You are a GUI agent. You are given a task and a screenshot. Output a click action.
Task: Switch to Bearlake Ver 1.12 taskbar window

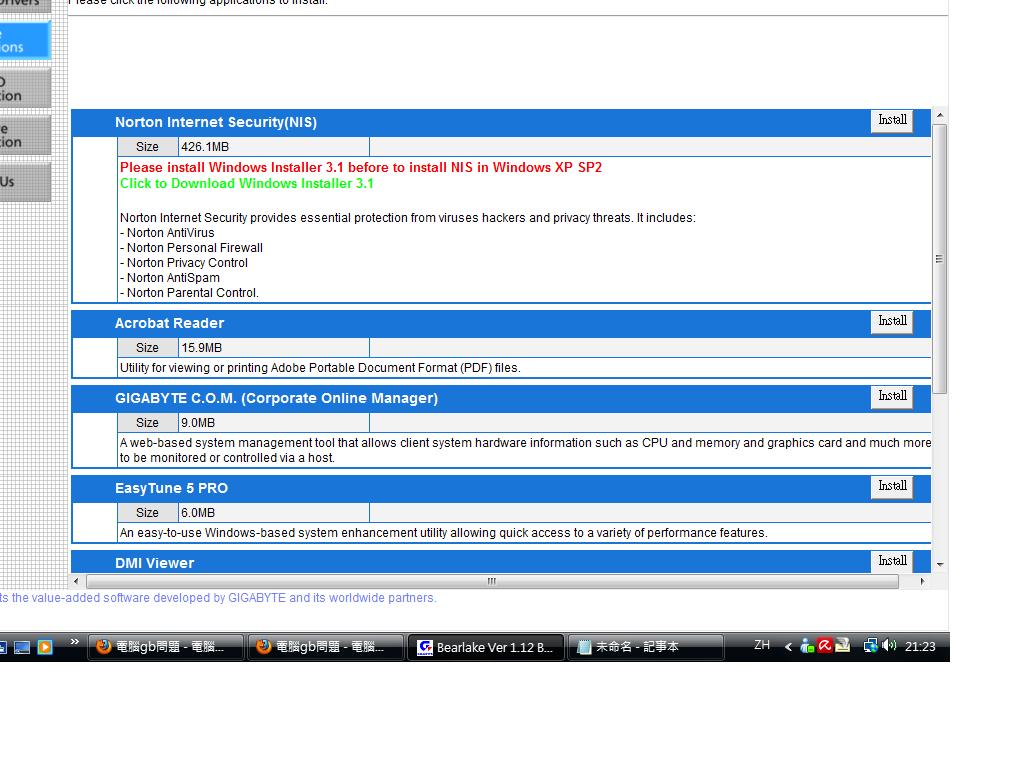(485, 647)
